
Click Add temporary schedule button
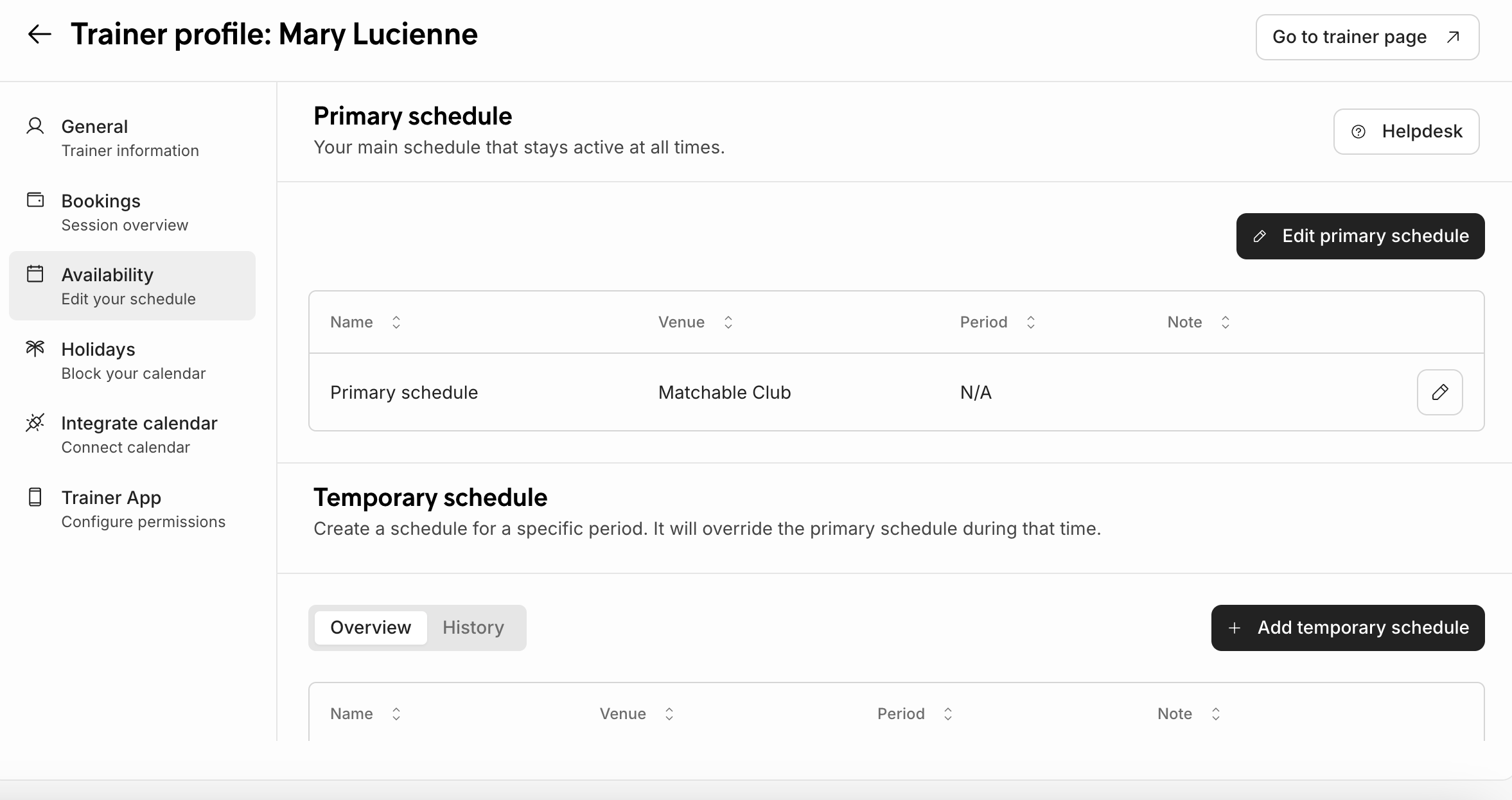pos(1348,628)
